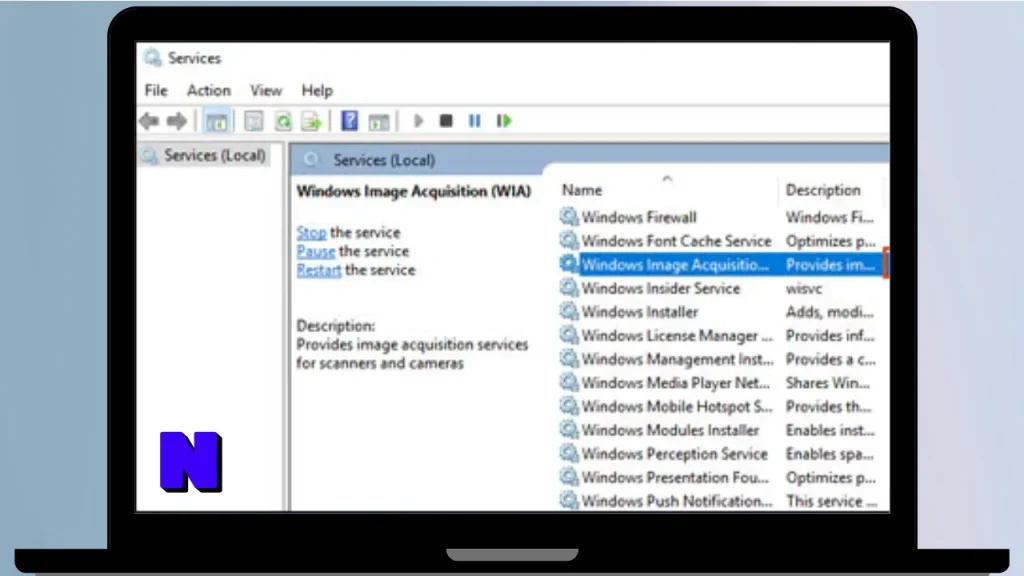Open the Help menu
The image size is (1024, 576).
point(317,90)
